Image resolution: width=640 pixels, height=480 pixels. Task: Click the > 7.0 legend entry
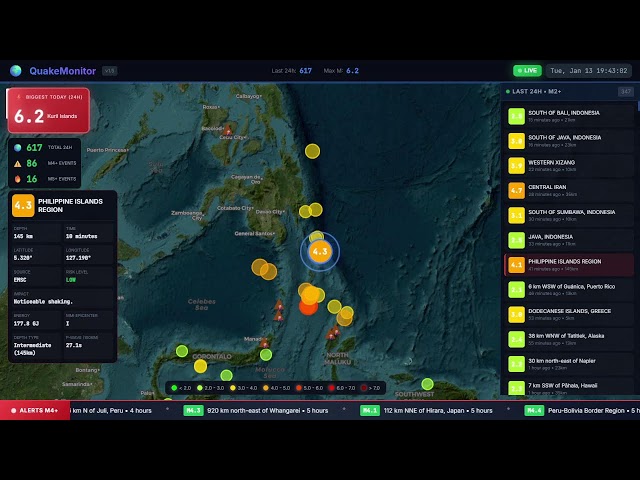(x=370, y=388)
